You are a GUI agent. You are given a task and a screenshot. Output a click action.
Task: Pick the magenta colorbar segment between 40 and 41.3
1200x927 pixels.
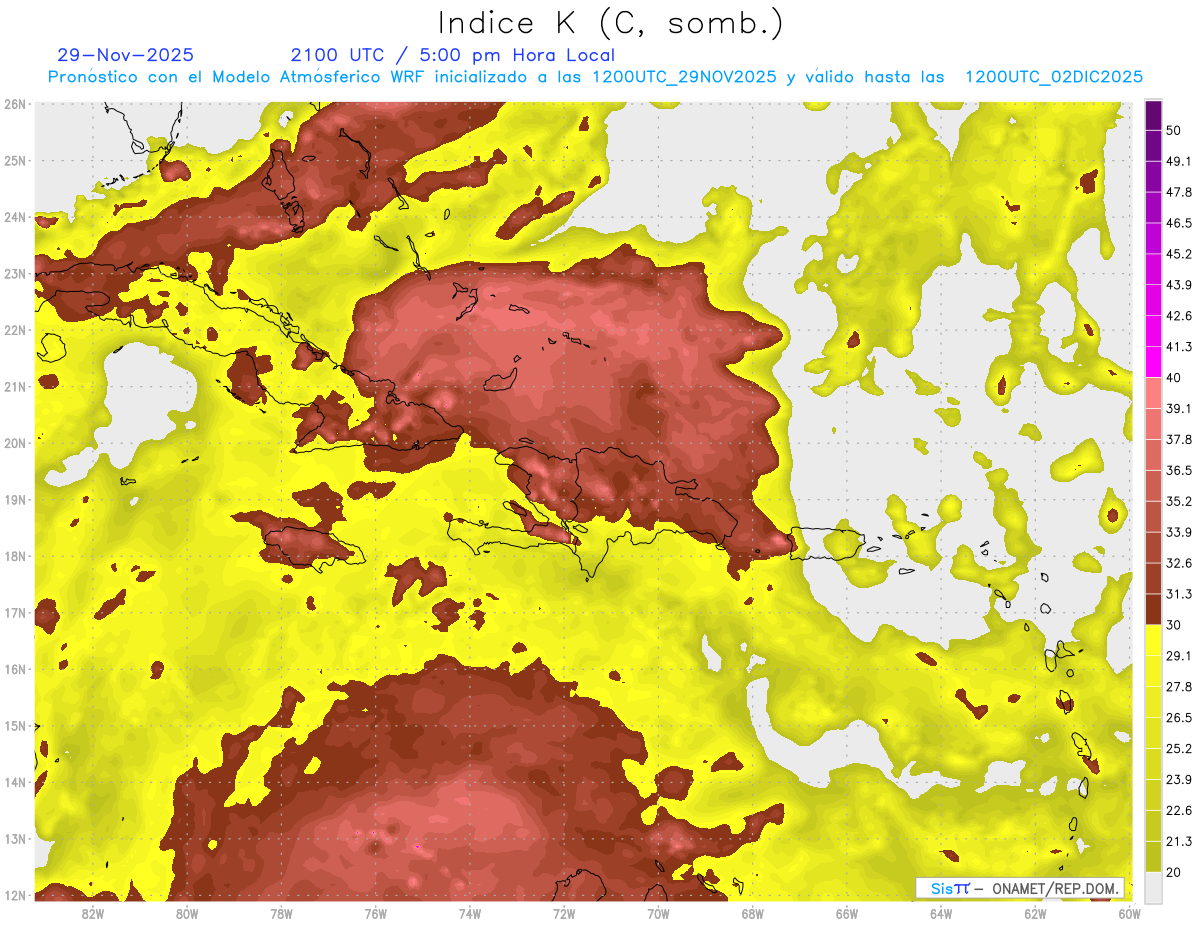[x=1153, y=362]
